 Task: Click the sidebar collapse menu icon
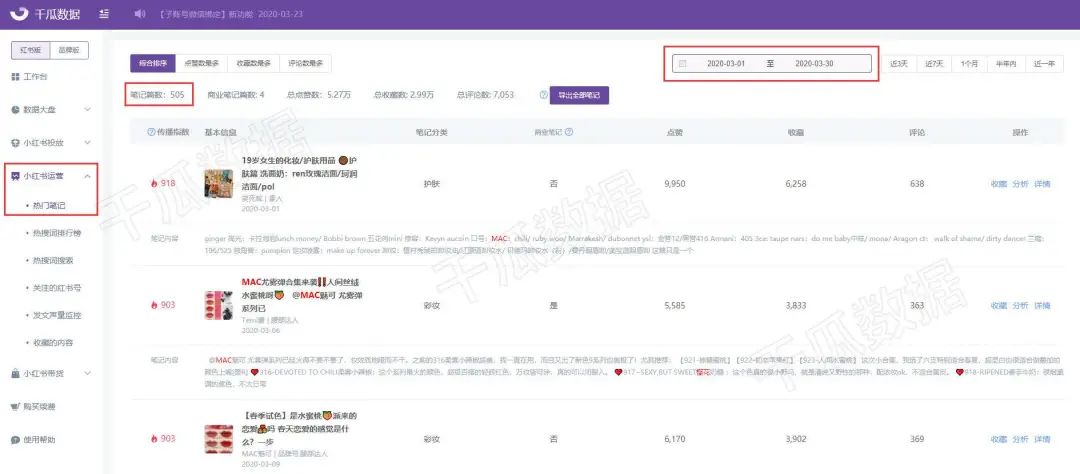click(x=104, y=14)
